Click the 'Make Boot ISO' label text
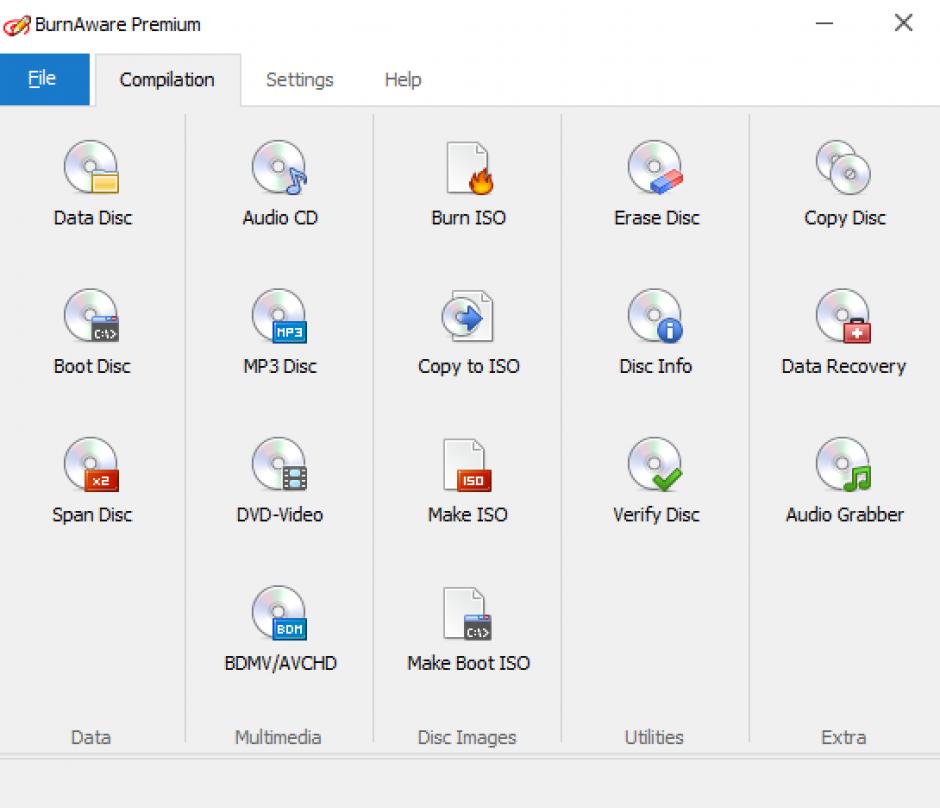This screenshot has height=808, width=940. 468,664
